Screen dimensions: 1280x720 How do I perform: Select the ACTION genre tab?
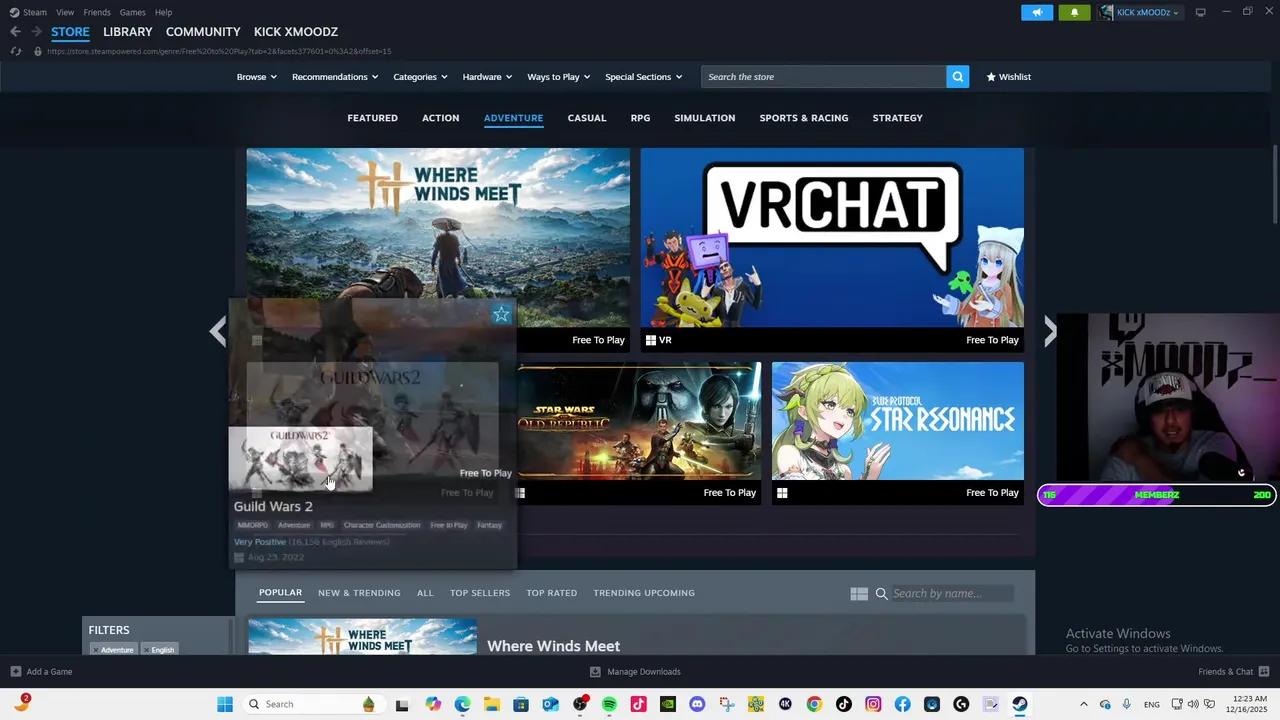click(440, 118)
